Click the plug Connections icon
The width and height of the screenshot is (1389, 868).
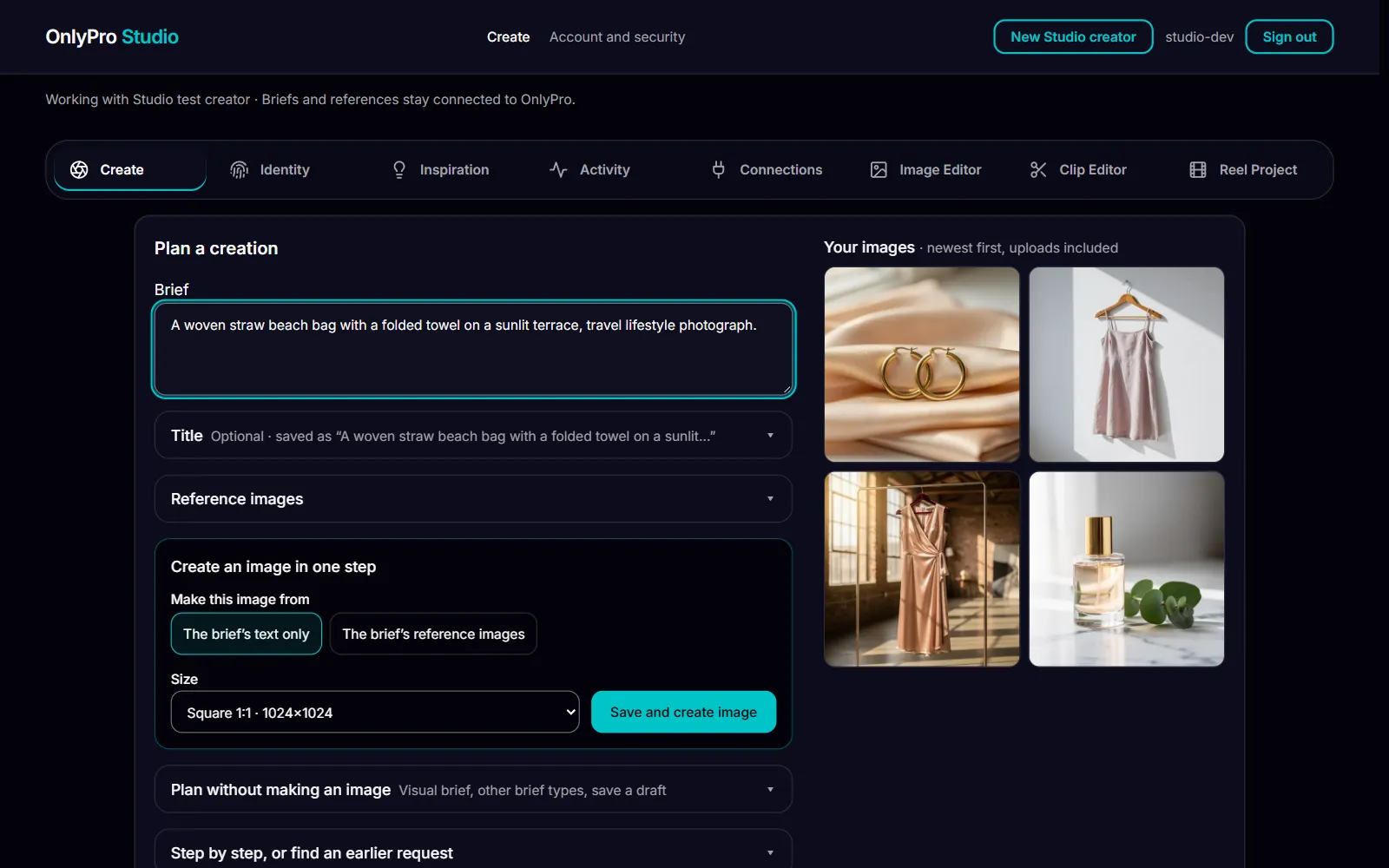click(719, 170)
